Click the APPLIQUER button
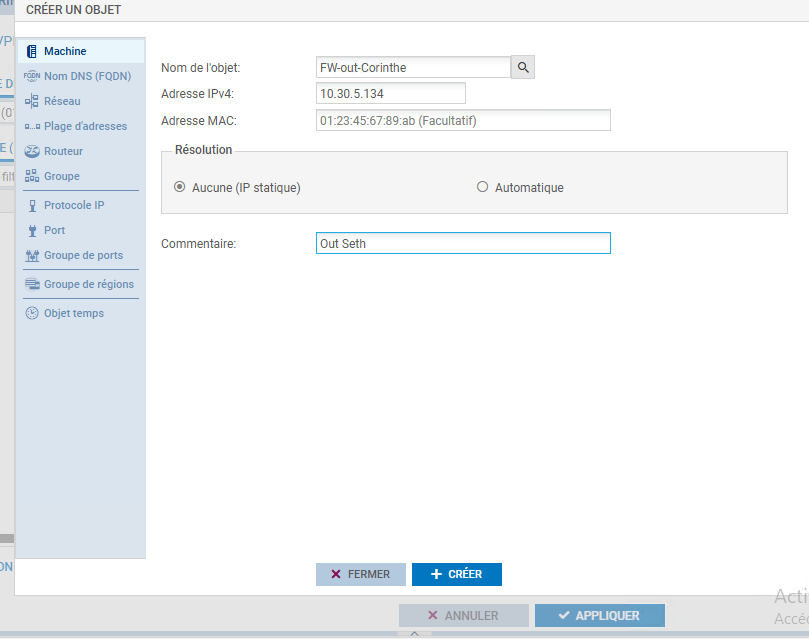The width and height of the screenshot is (809, 639). [599, 615]
